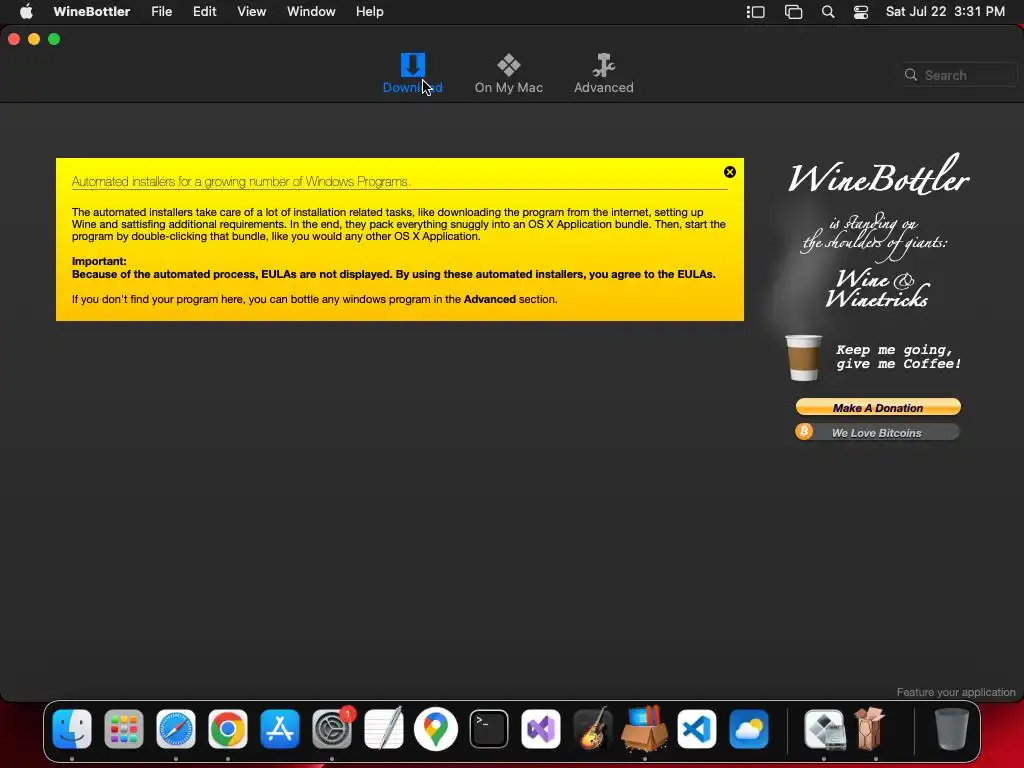The width and height of the screenshot is (1024, 768).
Task: Open the Edit menu
Action: click(204, 12)
